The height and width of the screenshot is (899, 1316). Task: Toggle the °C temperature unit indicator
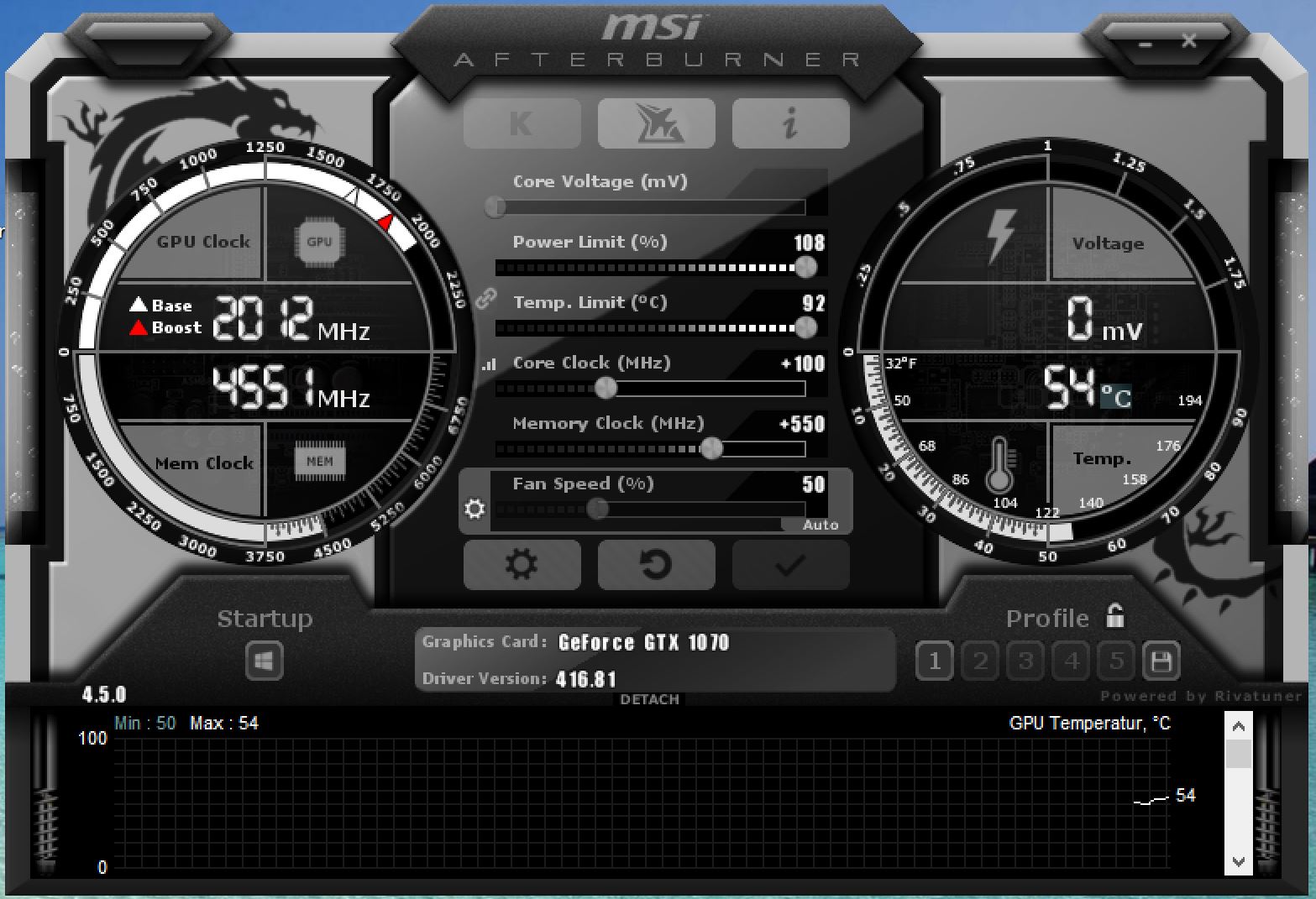[1116, 396]
